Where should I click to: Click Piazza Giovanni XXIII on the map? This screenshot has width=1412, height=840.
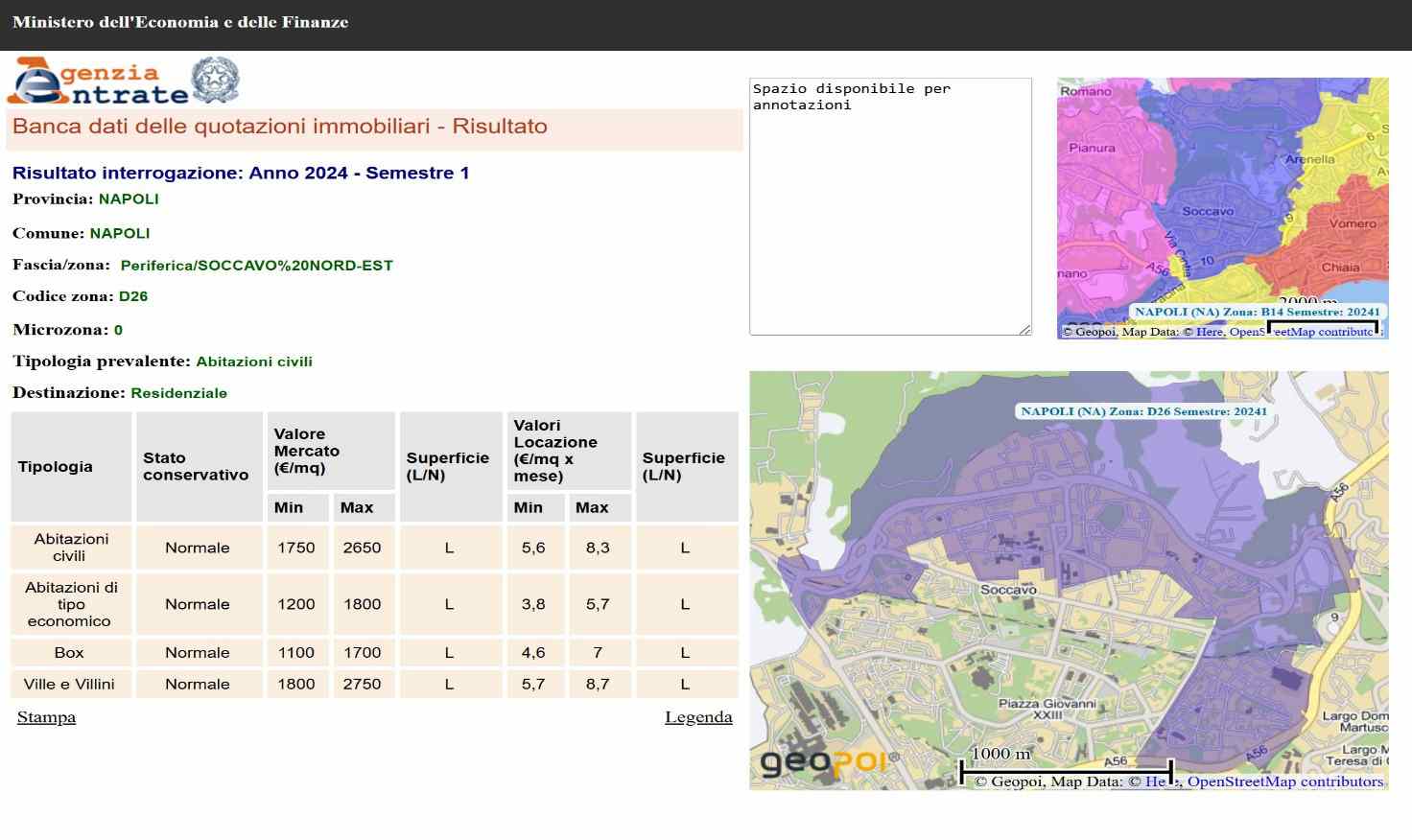coord(1047,709)
